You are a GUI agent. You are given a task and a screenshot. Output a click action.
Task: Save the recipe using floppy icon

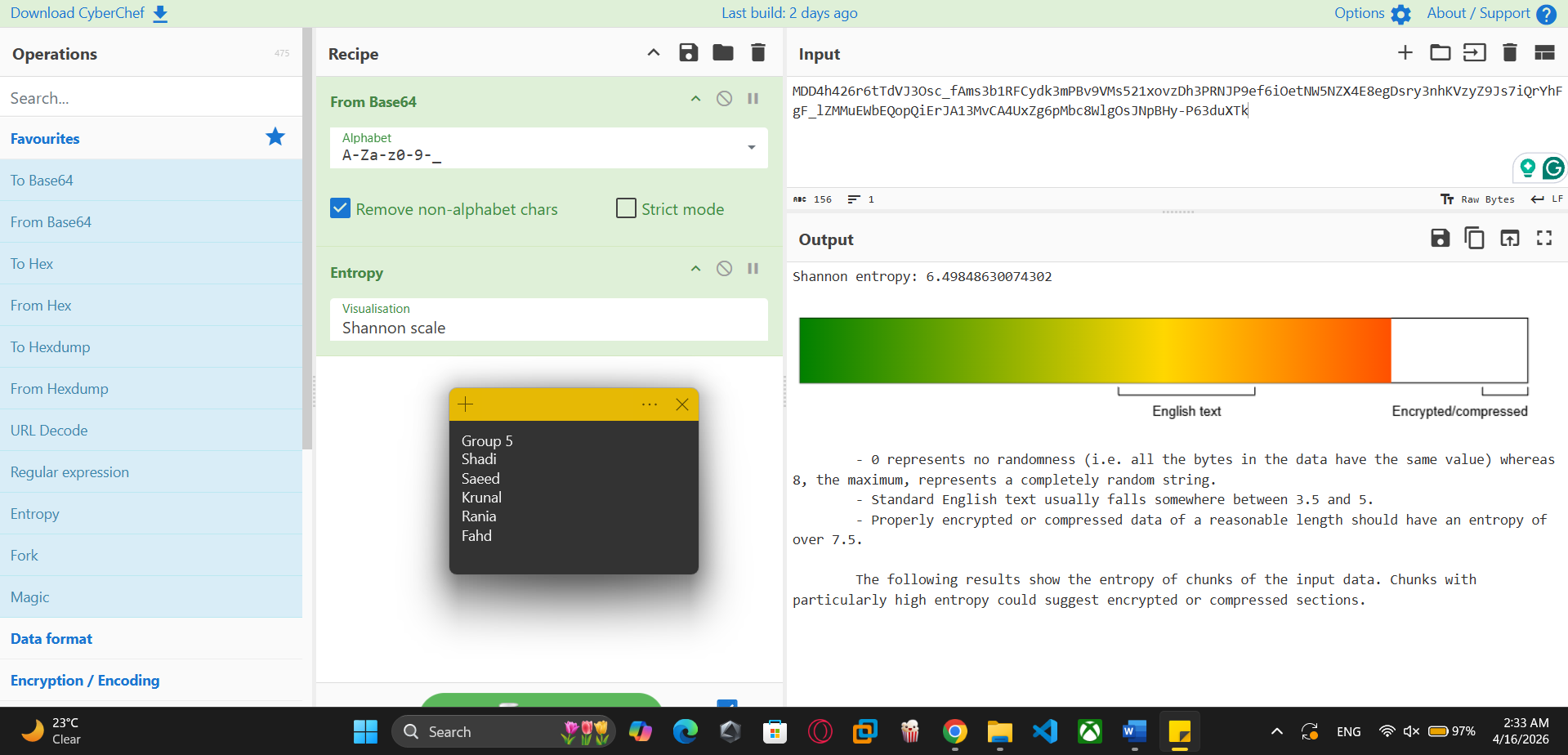689,53
